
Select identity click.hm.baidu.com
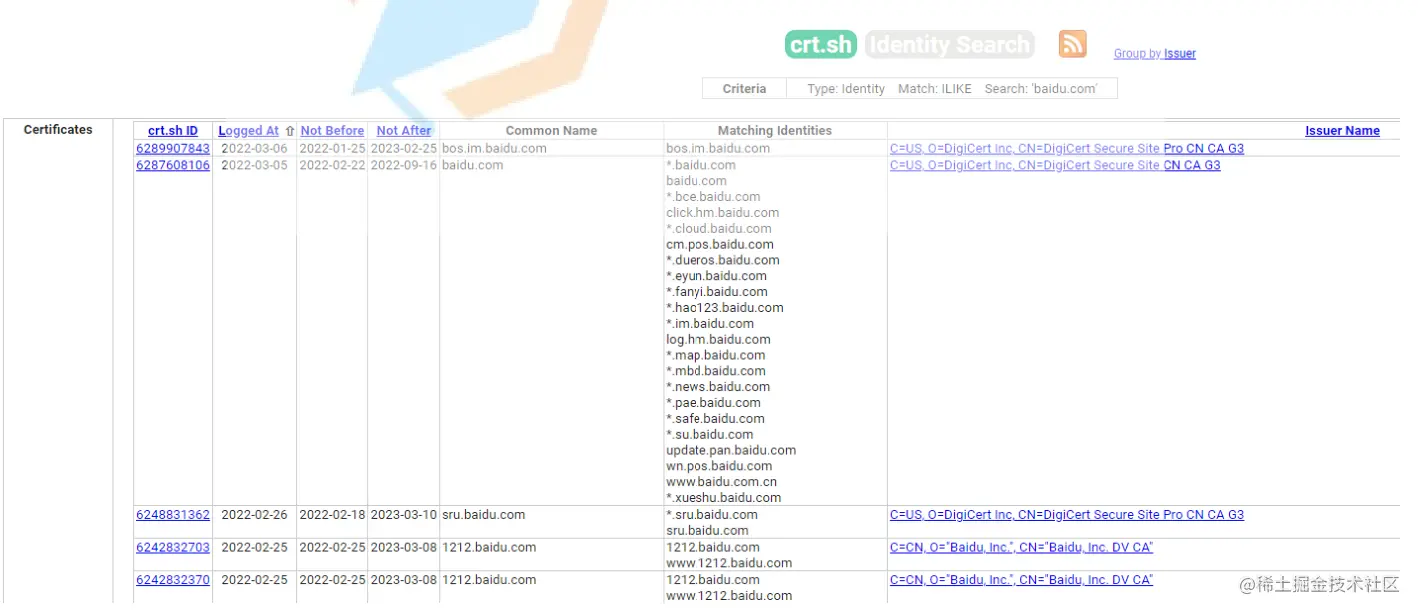(722, 214)
